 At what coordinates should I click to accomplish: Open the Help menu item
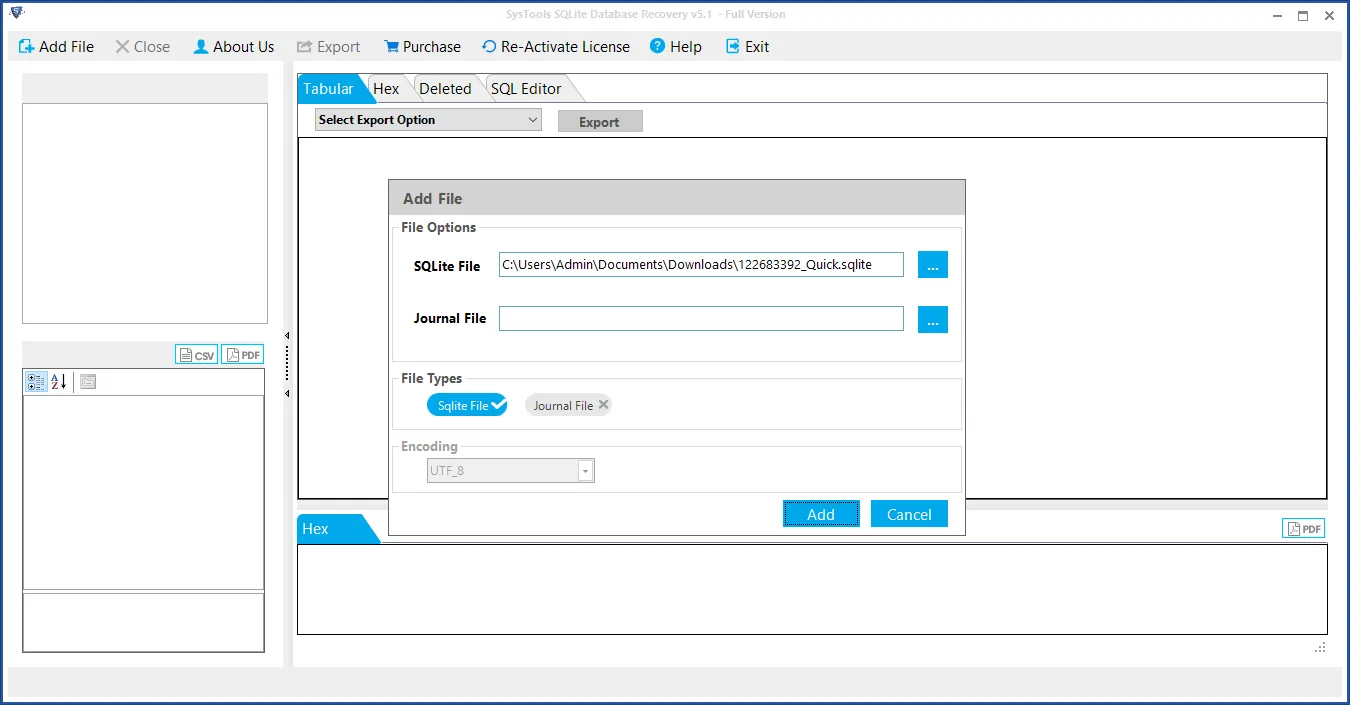676,47
